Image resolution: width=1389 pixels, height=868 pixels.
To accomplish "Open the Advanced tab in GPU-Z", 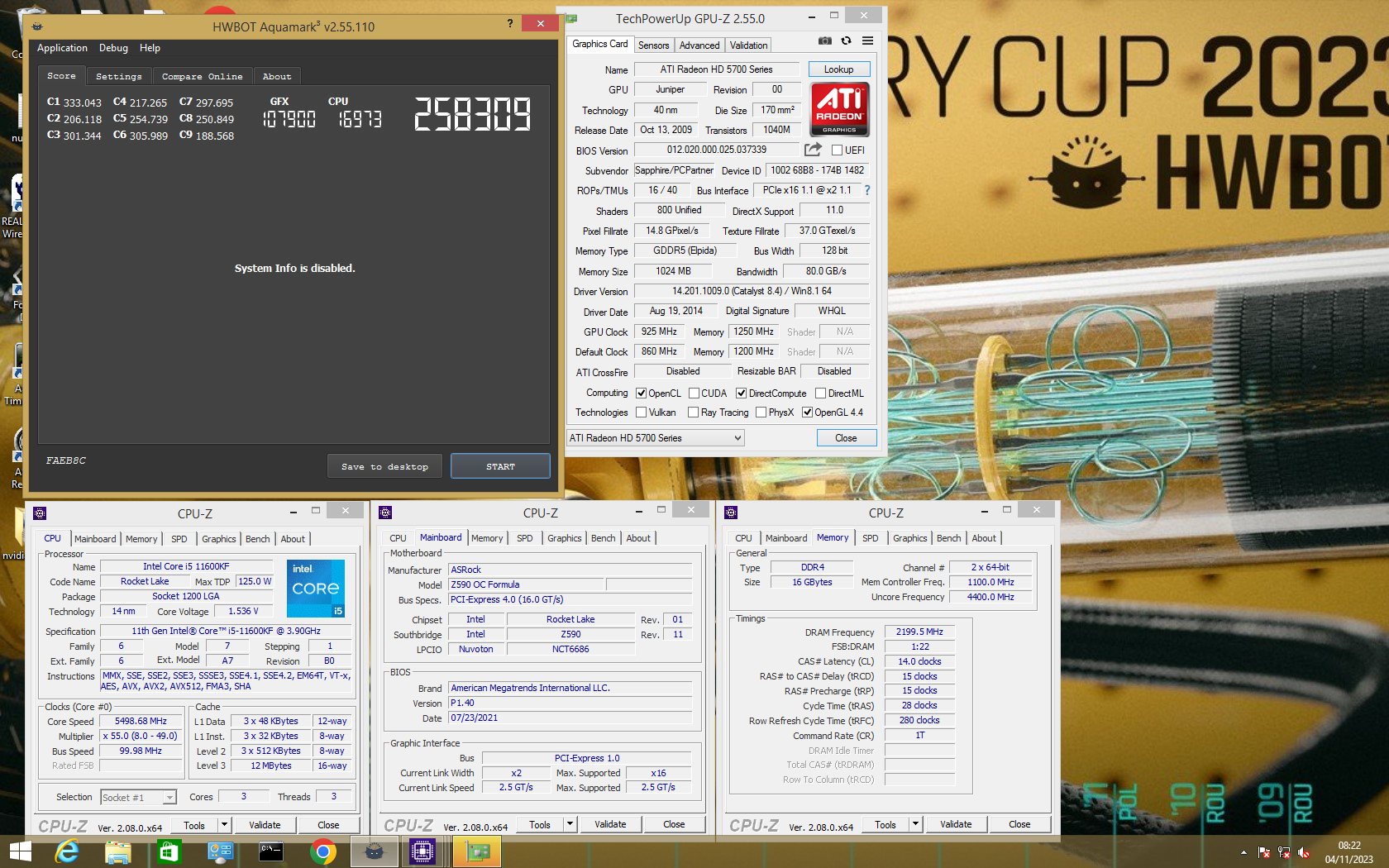I will [699, 45].
